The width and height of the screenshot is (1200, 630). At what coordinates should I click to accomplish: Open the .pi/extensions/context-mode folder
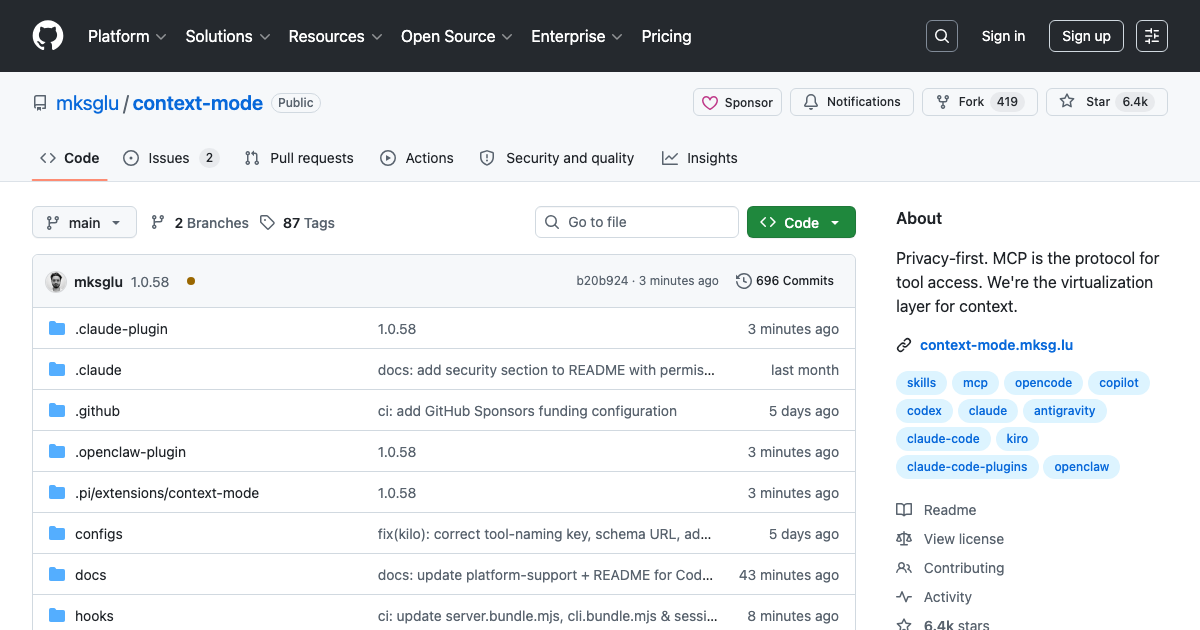pyautogui.click(x=167, y=493)
